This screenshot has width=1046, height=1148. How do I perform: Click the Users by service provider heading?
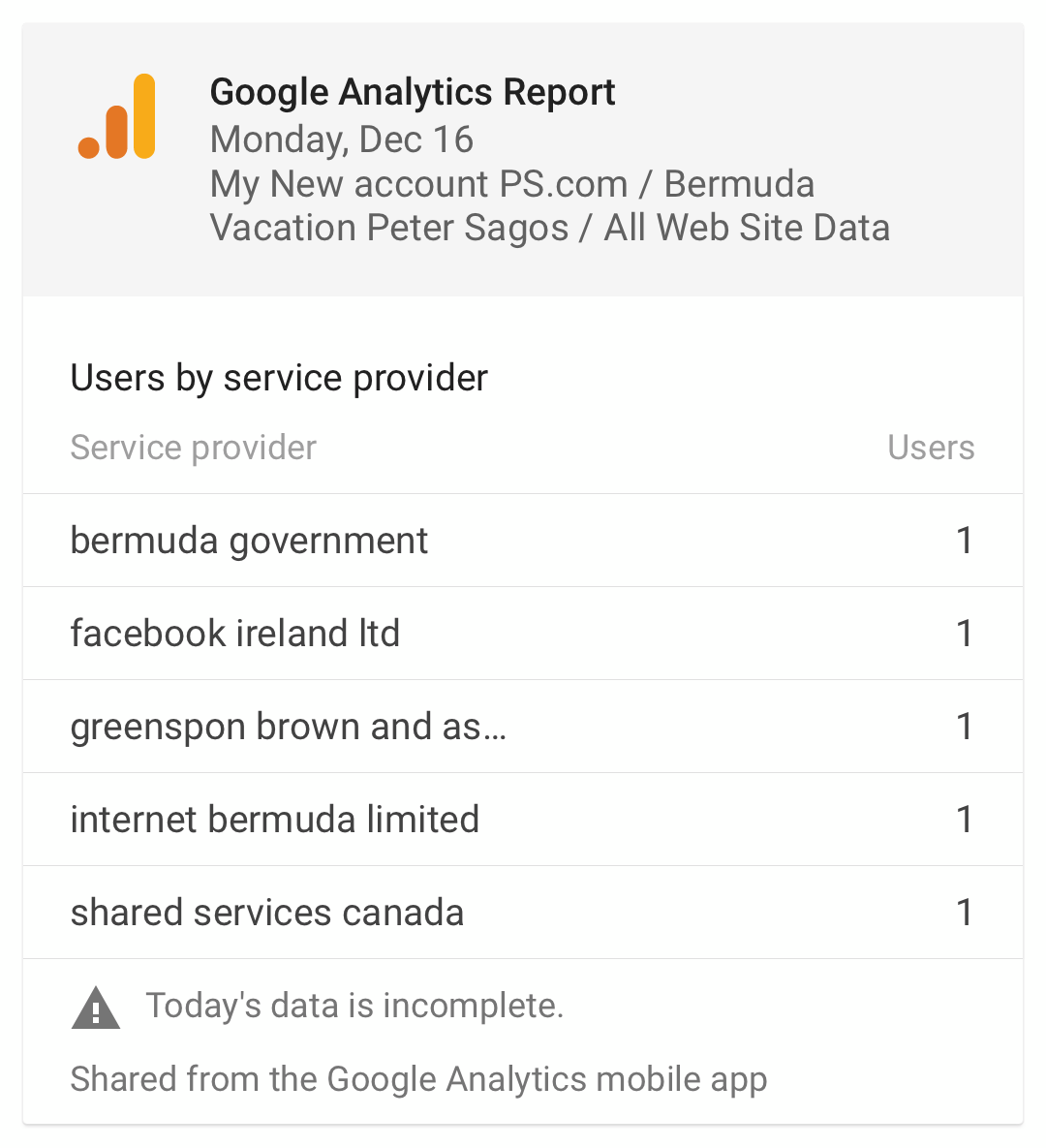click(279, 379)
